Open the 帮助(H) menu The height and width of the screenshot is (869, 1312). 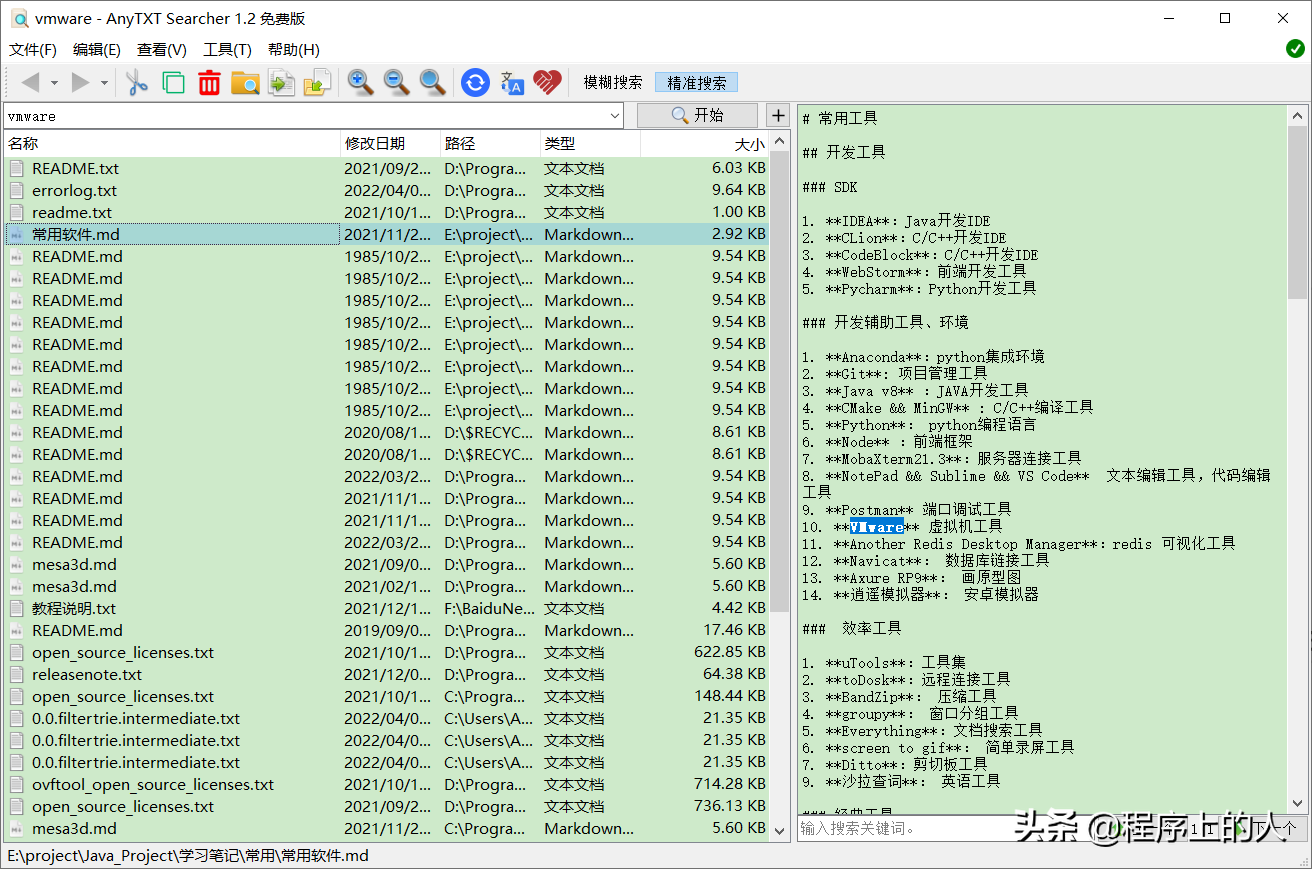(294, 50)
